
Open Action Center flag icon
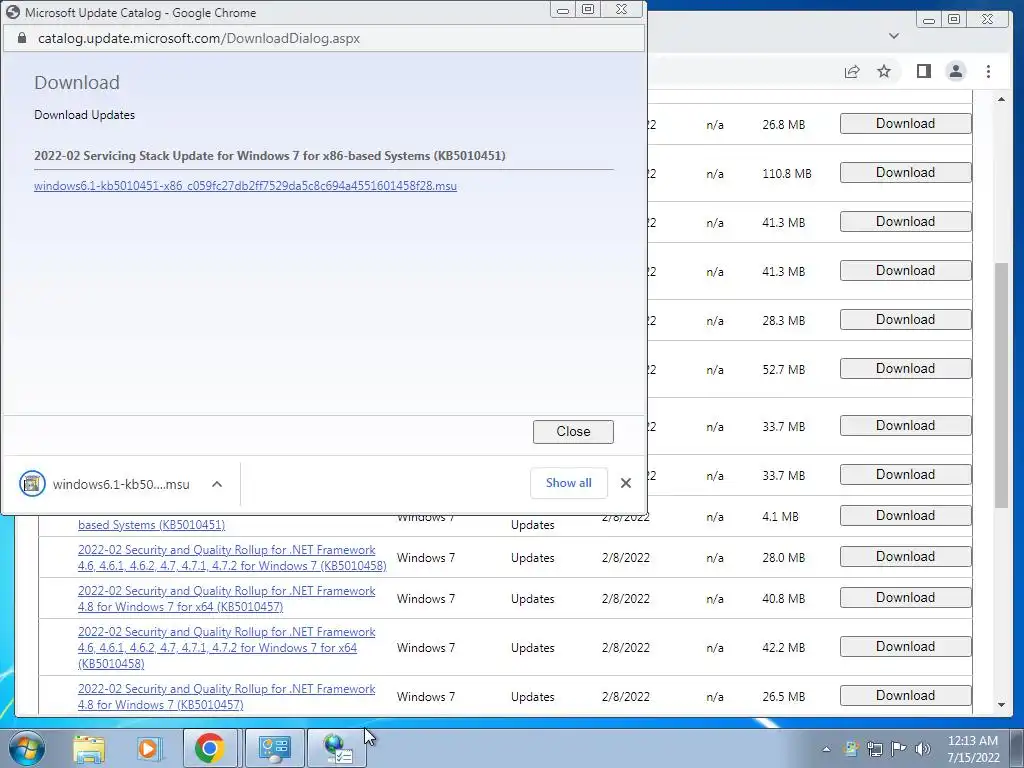click(x=899, y=749)
